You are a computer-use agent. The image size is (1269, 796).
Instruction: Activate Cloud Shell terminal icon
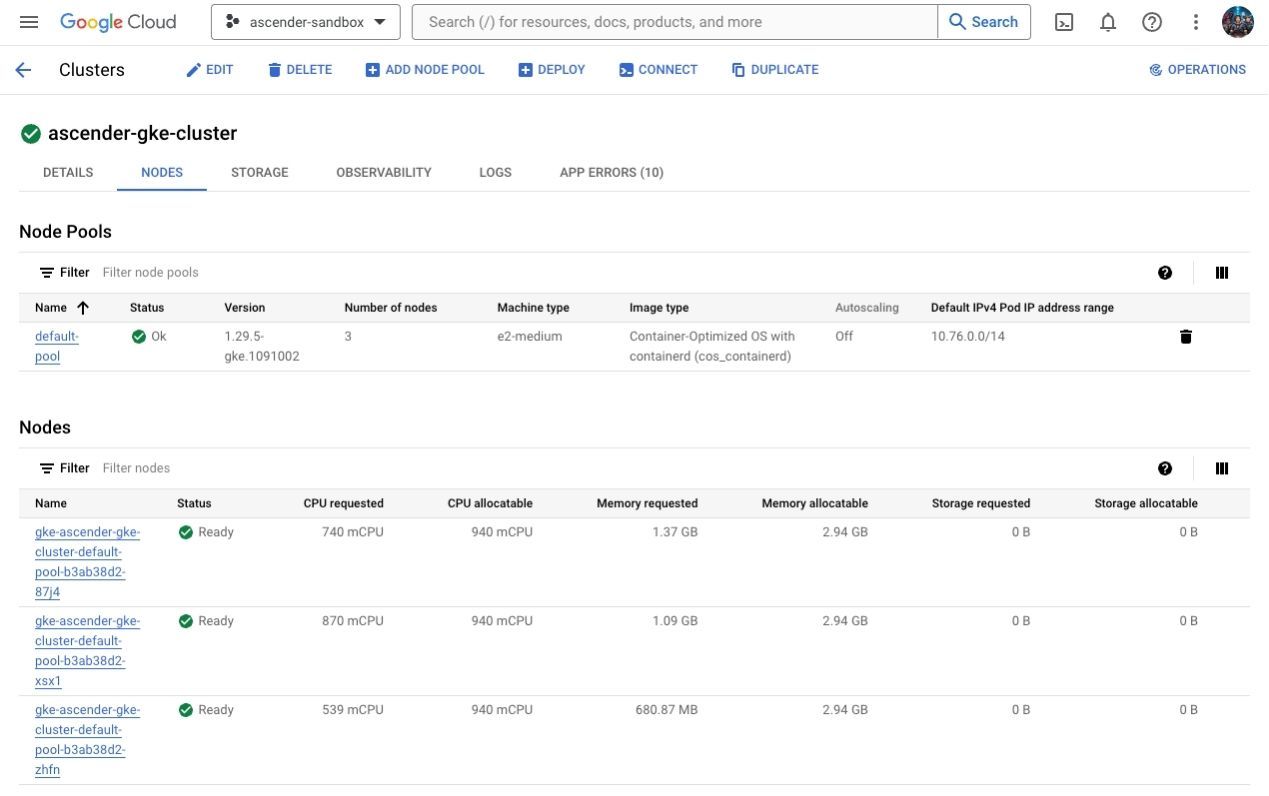pyautogui.click(x=1064, y=22)
